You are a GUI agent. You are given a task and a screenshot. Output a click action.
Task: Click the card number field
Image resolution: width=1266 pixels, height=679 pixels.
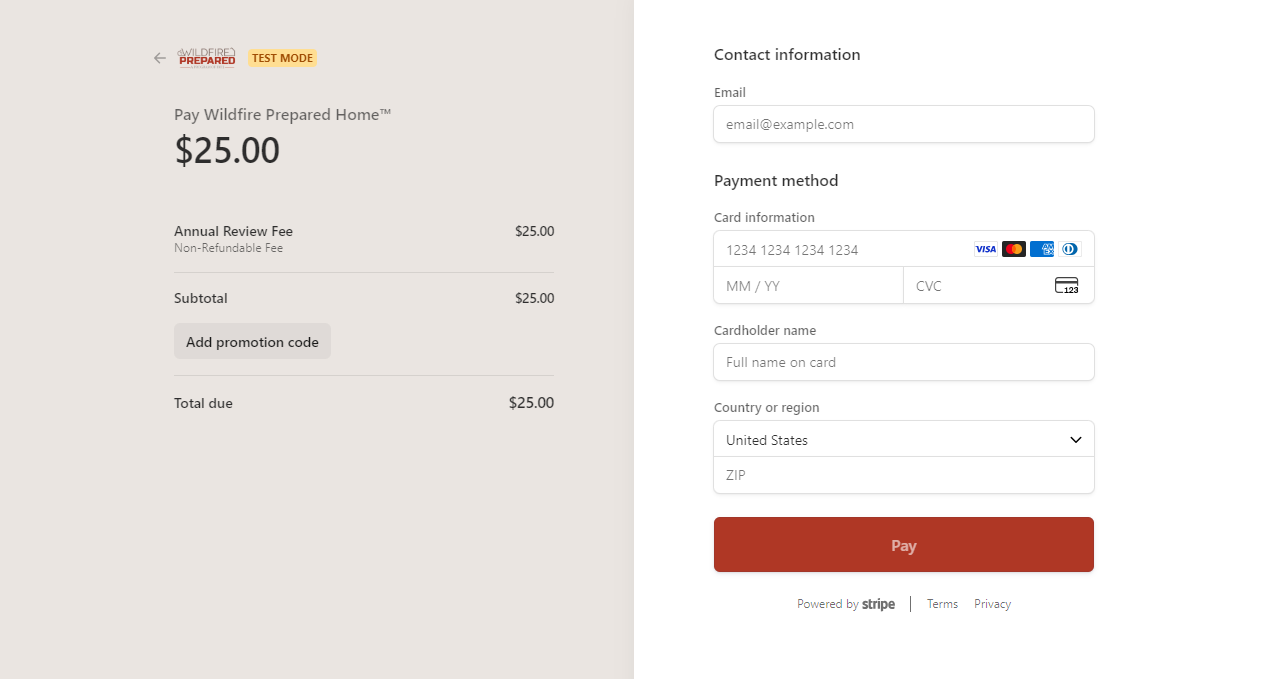point(840,250)
